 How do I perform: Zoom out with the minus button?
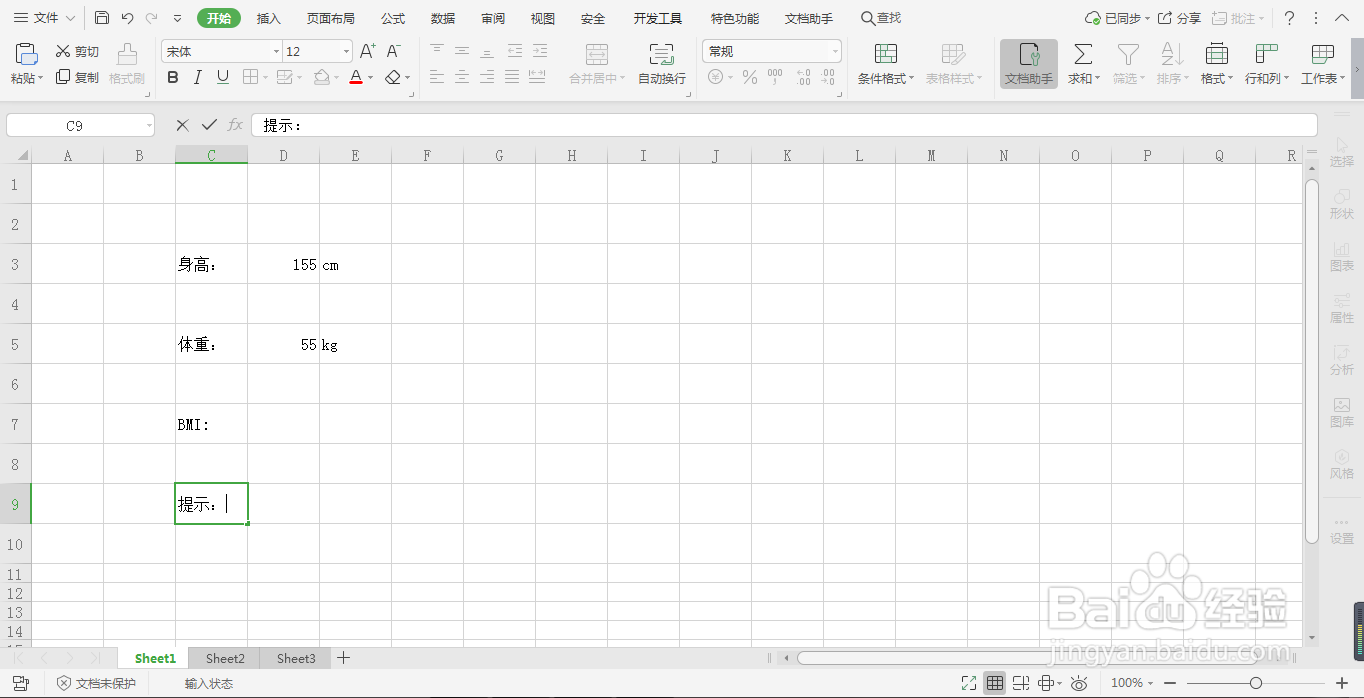[1170, 683]
